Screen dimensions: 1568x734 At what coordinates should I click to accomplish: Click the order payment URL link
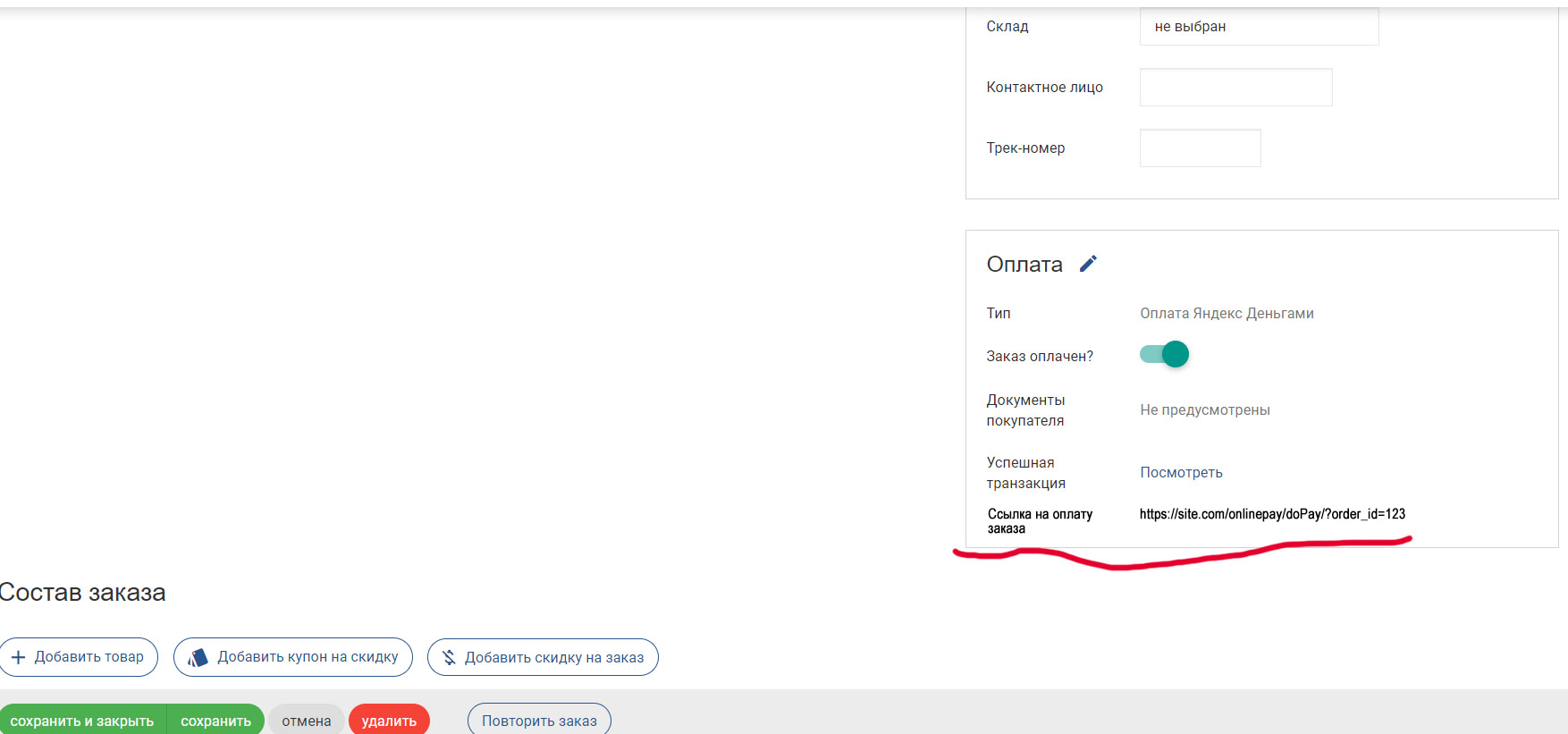[1272, 514]
